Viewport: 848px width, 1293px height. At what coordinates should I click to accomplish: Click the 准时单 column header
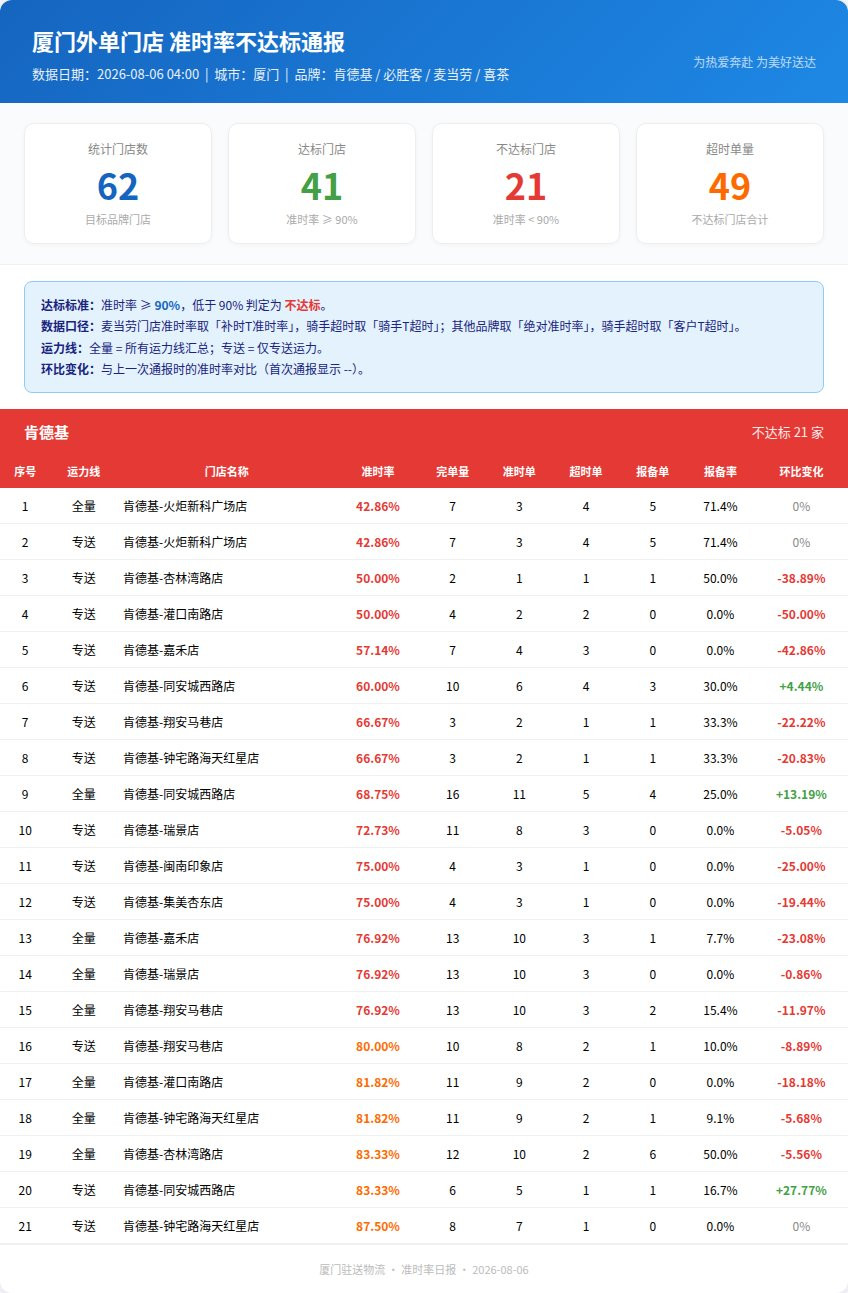pos(519,471)
